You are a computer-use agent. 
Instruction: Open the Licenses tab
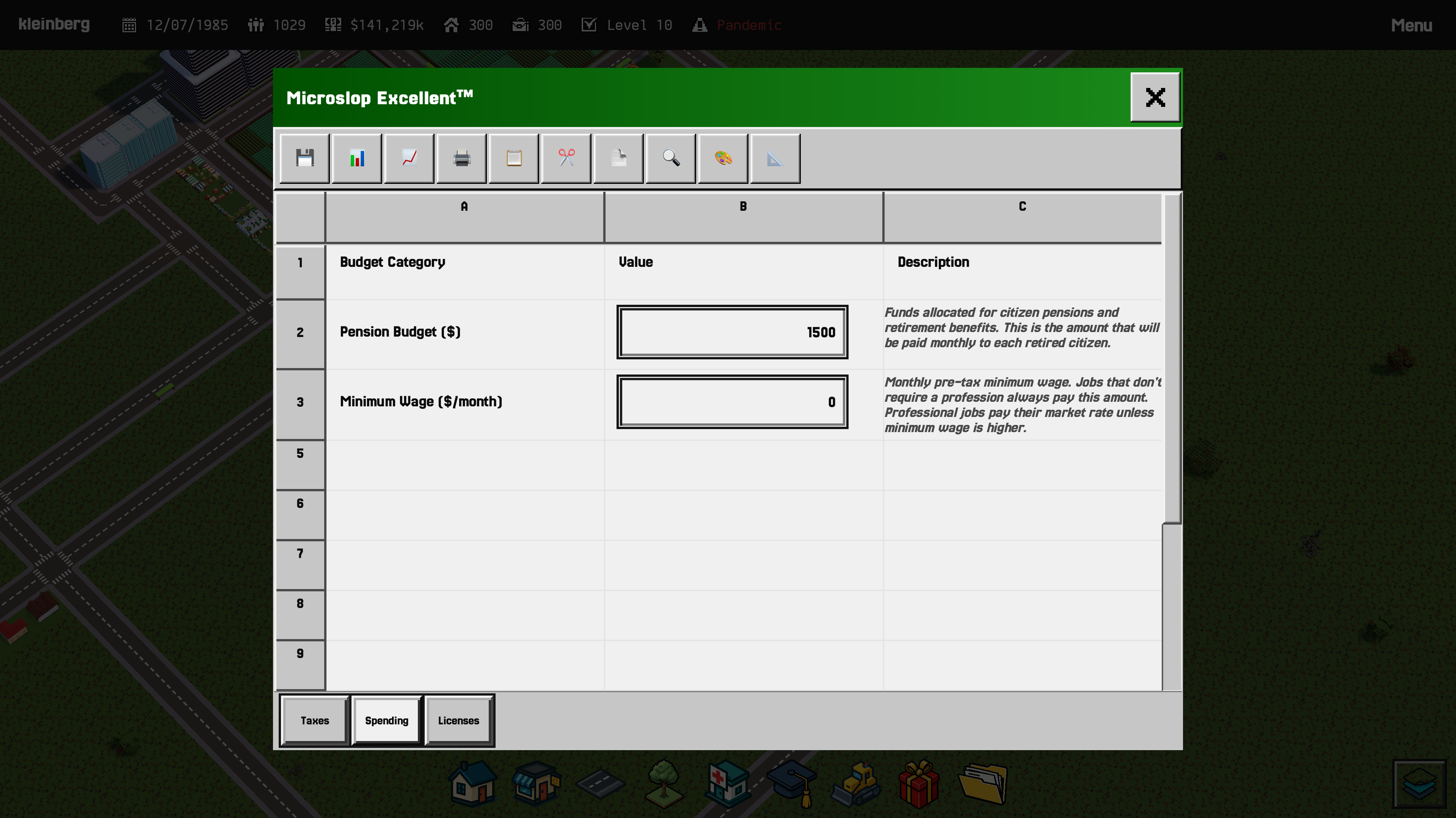point(458,720)
